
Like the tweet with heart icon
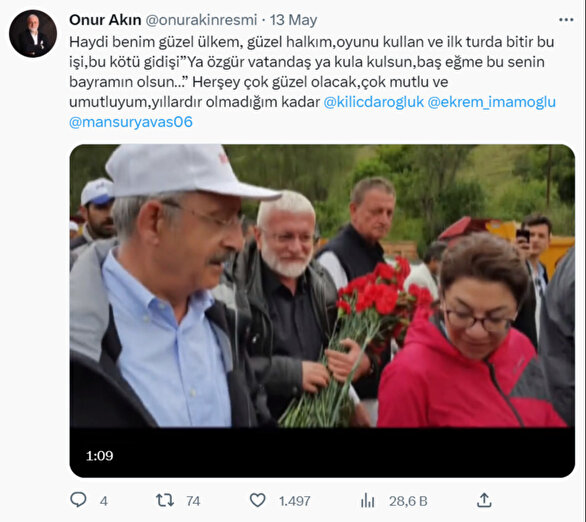click(257, 500)
